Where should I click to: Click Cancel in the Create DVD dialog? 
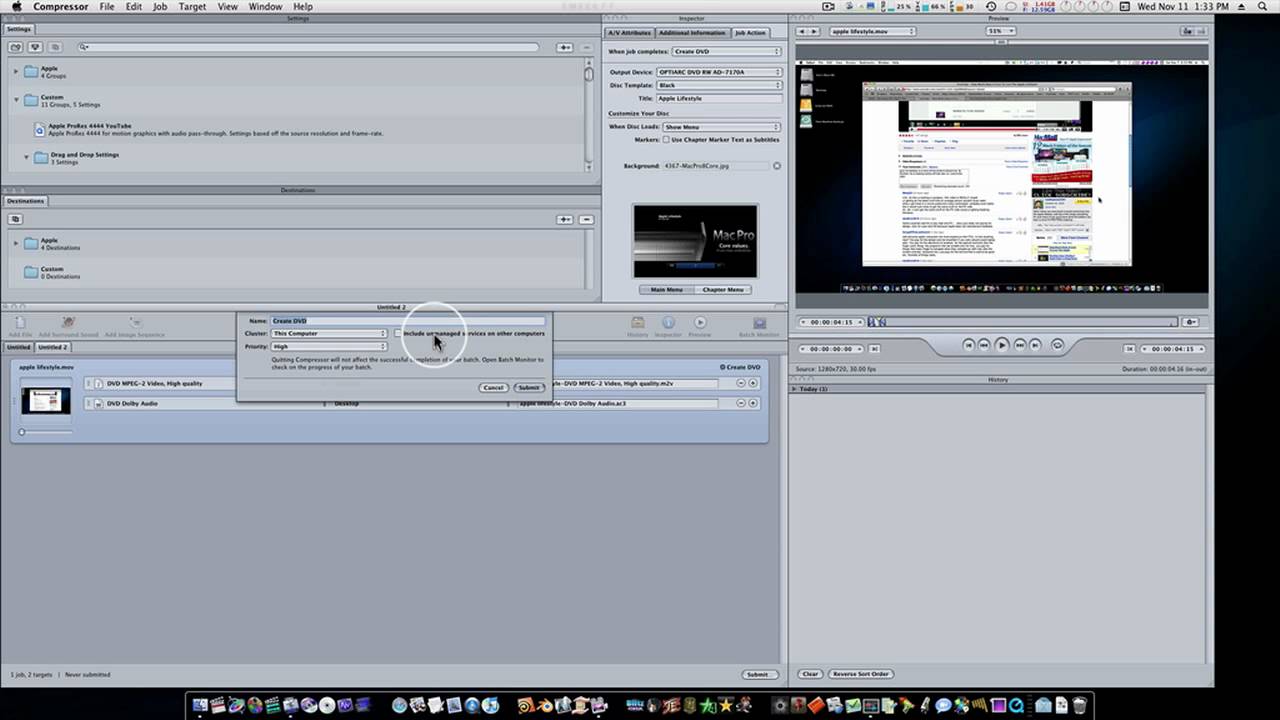click(493, 387)
